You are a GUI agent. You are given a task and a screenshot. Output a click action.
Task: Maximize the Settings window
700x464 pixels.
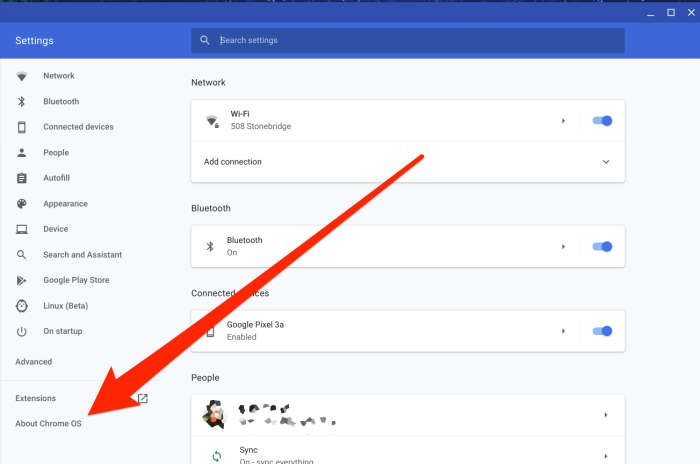(671, 13)
